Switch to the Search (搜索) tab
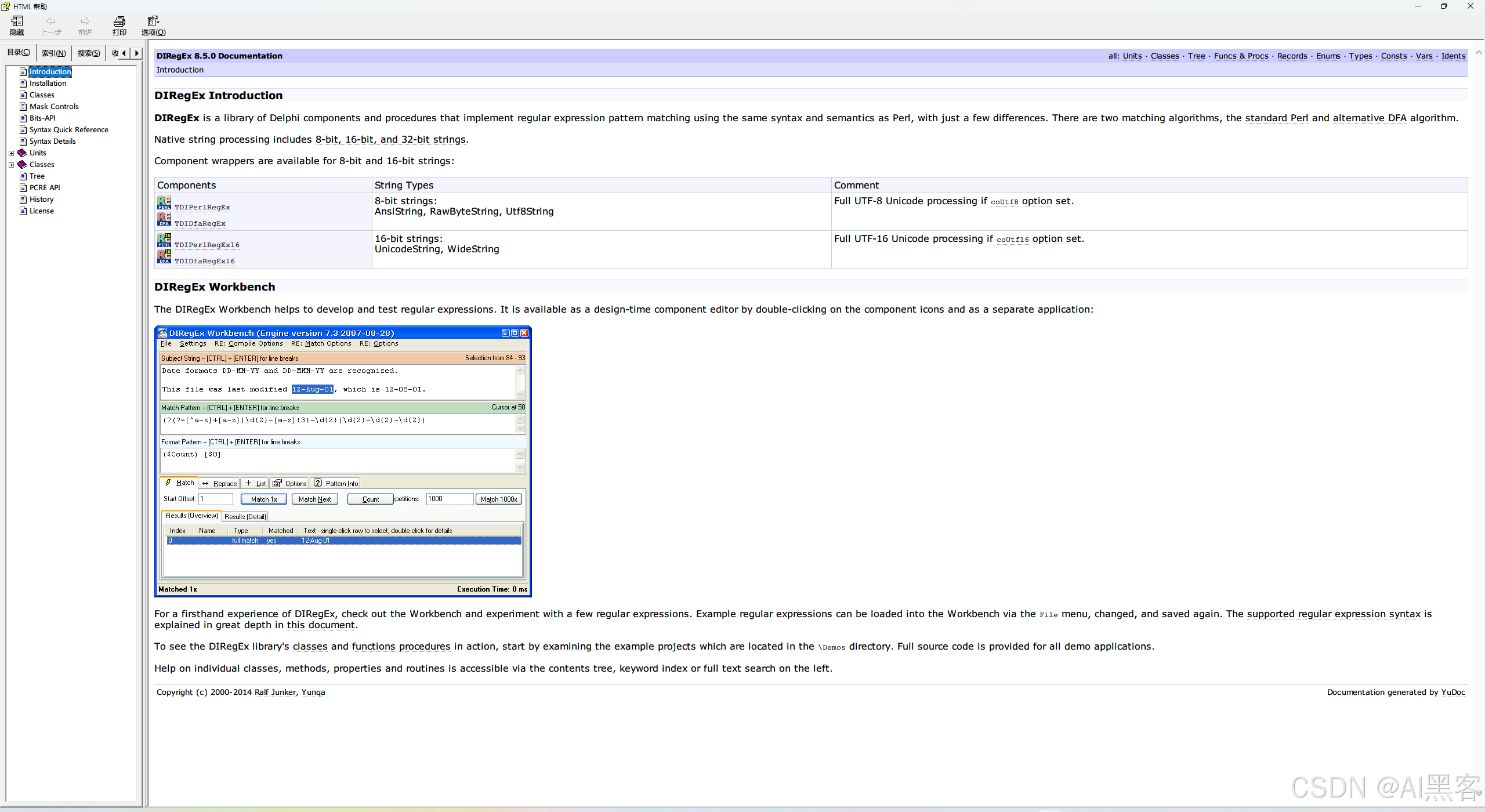Screen dimensions: 1485x812 pos(89,53)
